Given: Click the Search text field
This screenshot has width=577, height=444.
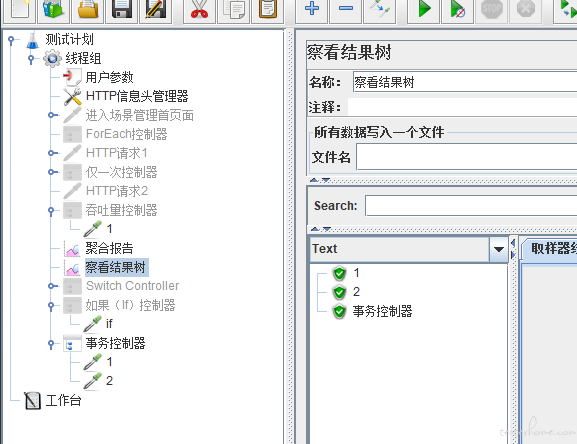Looking at the screenshot, I should coord(471,205).
